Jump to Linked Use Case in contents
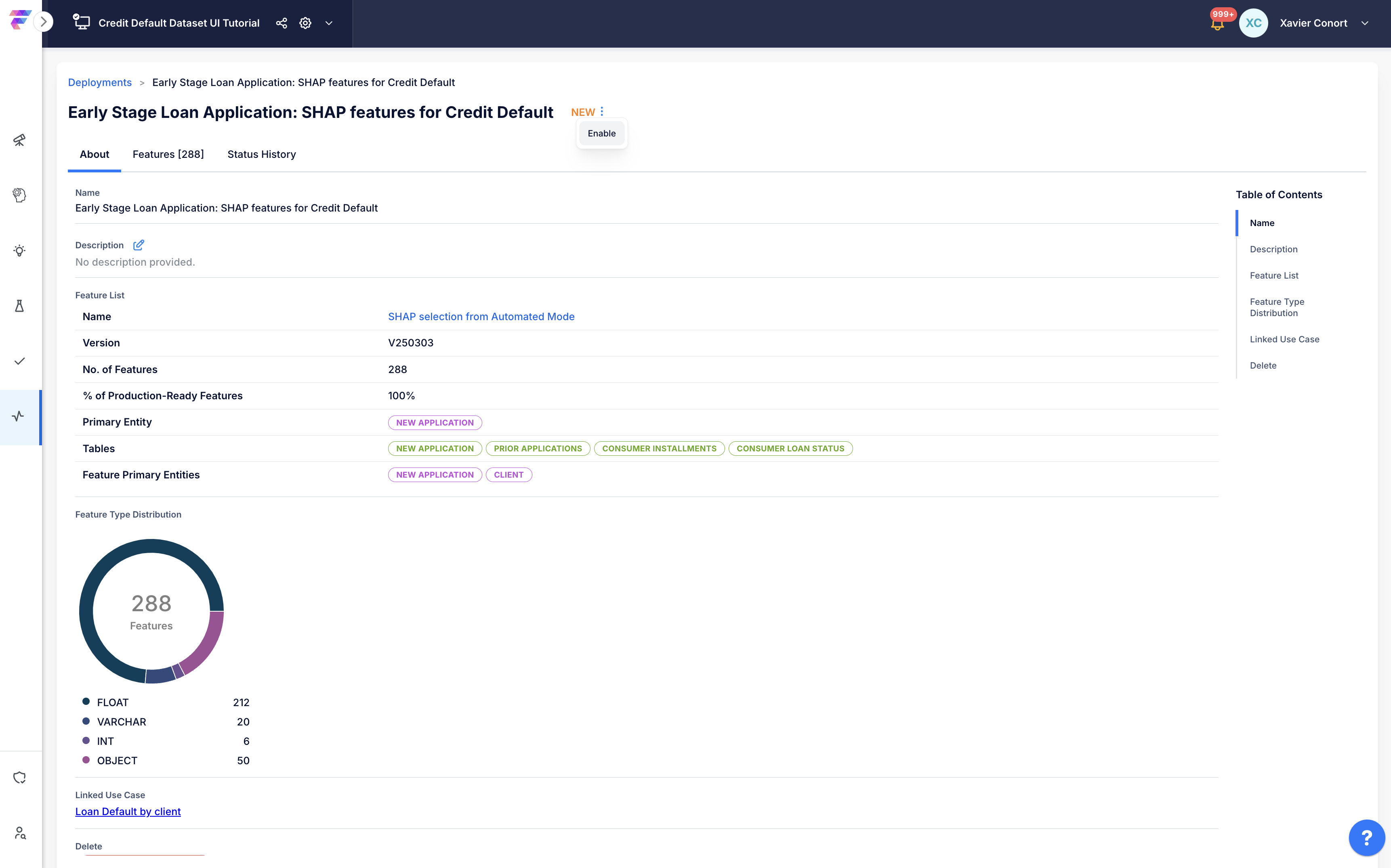This screenshot has width=1391, height=868. click(1284, 339)
